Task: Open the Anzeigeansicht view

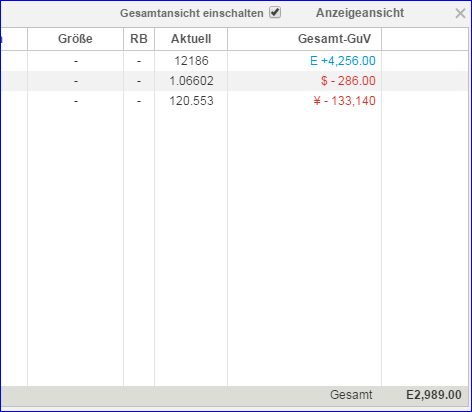Action: click(x=360, y=13)
